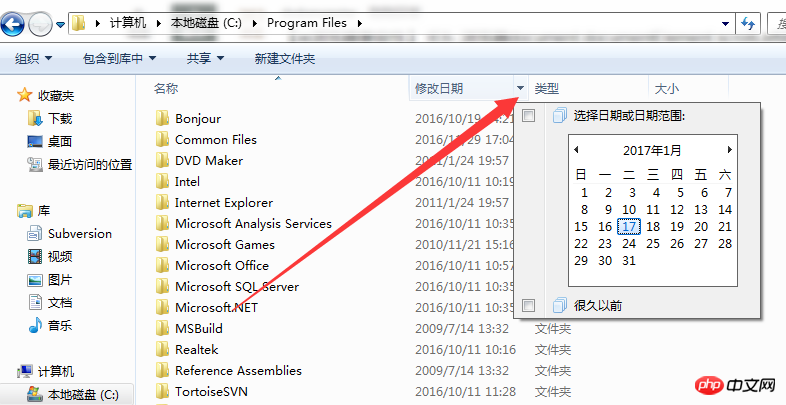Check the 很久以前 checkbox
This screenshot has height=405, width=786.
528,305
